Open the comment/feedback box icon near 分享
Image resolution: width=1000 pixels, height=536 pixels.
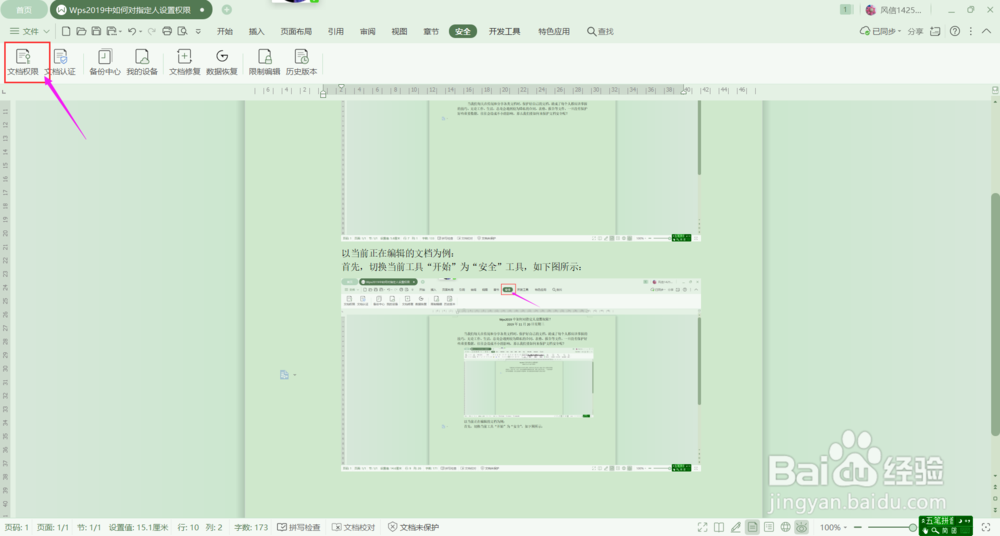(x=935, y=31)
